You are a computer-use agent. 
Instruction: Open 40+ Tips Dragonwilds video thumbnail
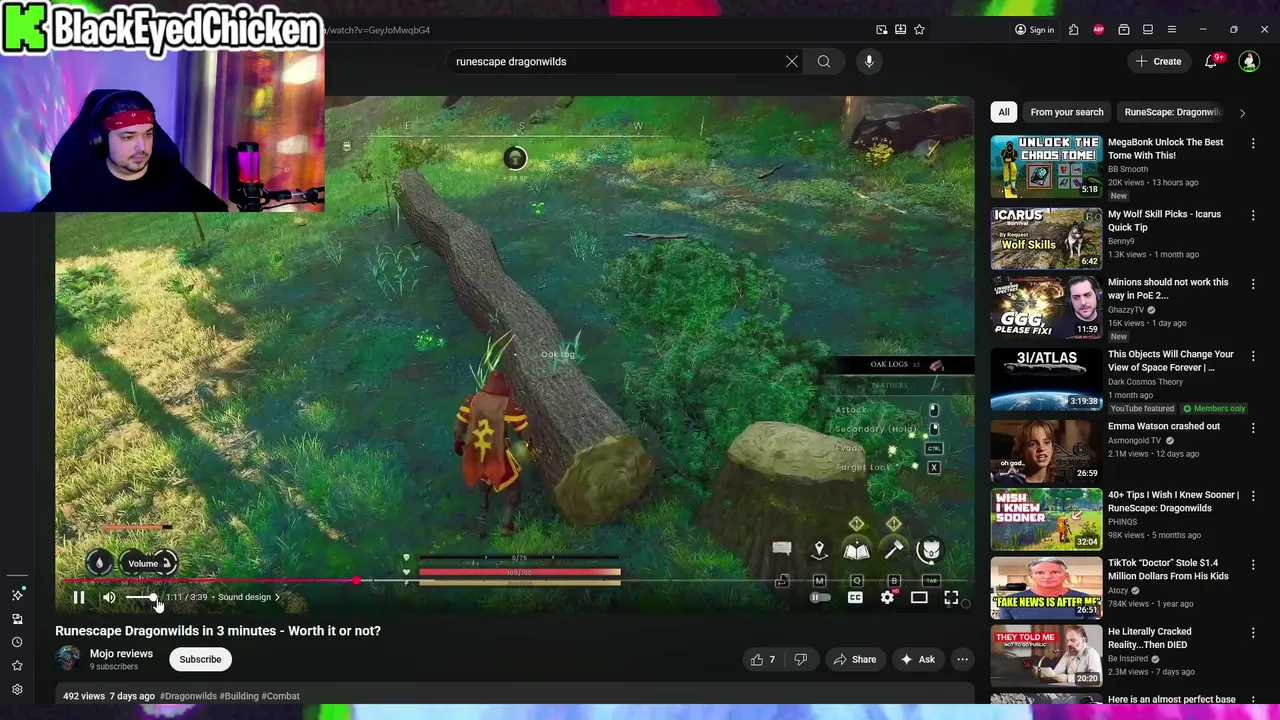click(1046, 519)
